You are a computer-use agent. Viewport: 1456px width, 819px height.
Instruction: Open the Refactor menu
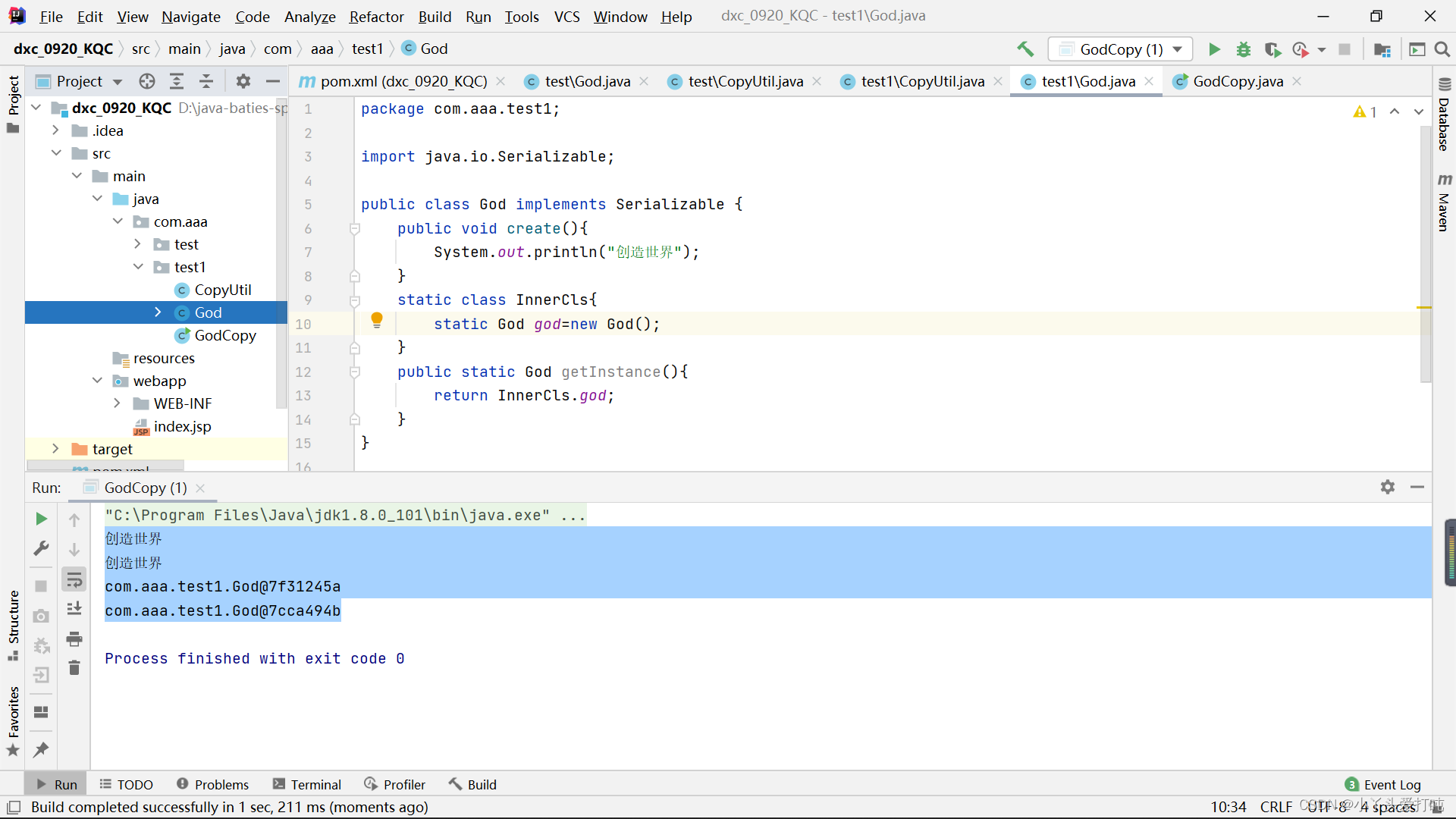click(376, 17)
